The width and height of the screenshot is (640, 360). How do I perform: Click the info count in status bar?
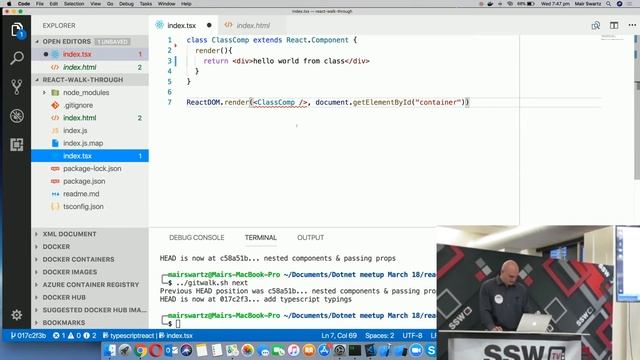90,336
